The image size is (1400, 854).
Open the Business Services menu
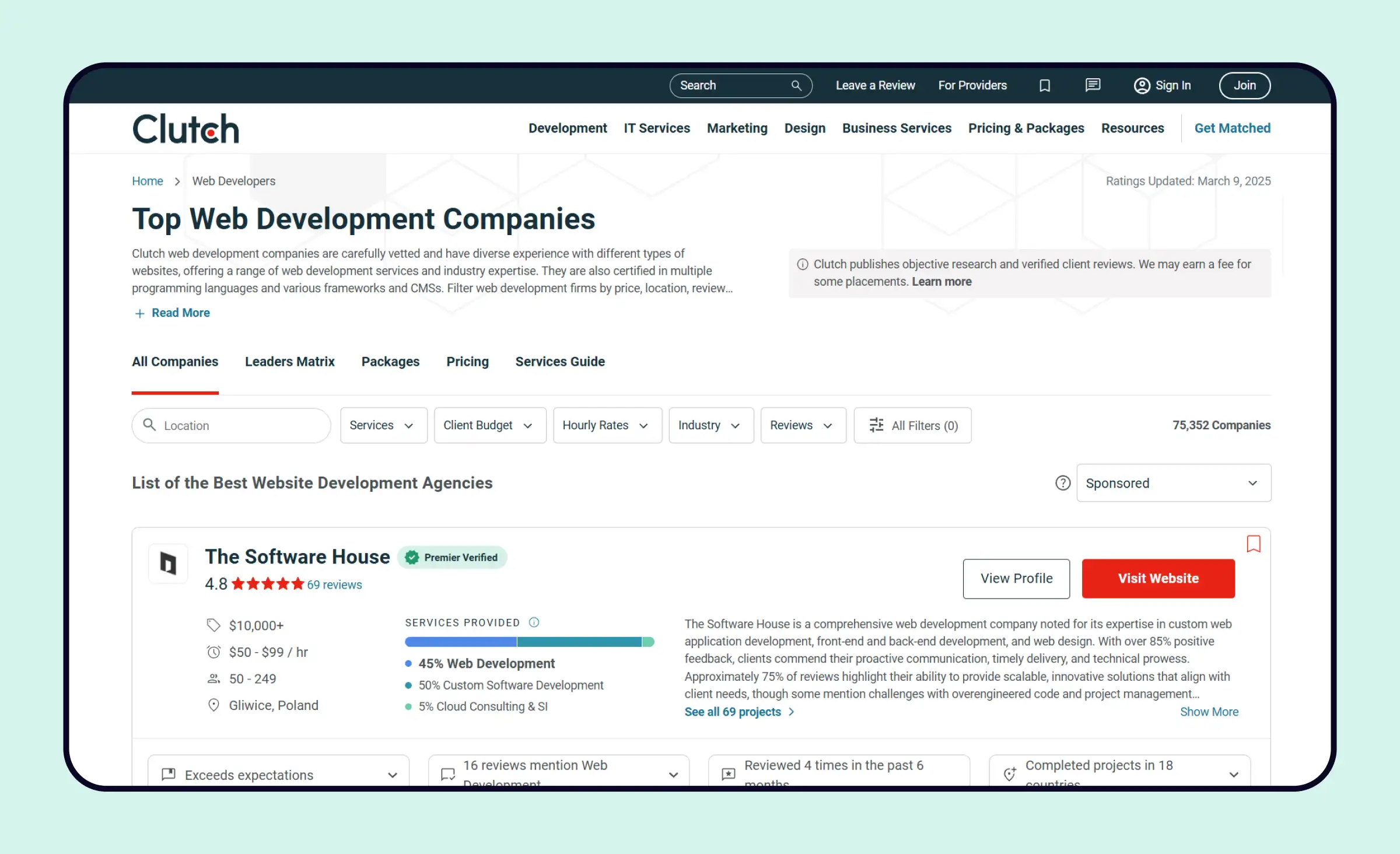(x=897, y=128)
